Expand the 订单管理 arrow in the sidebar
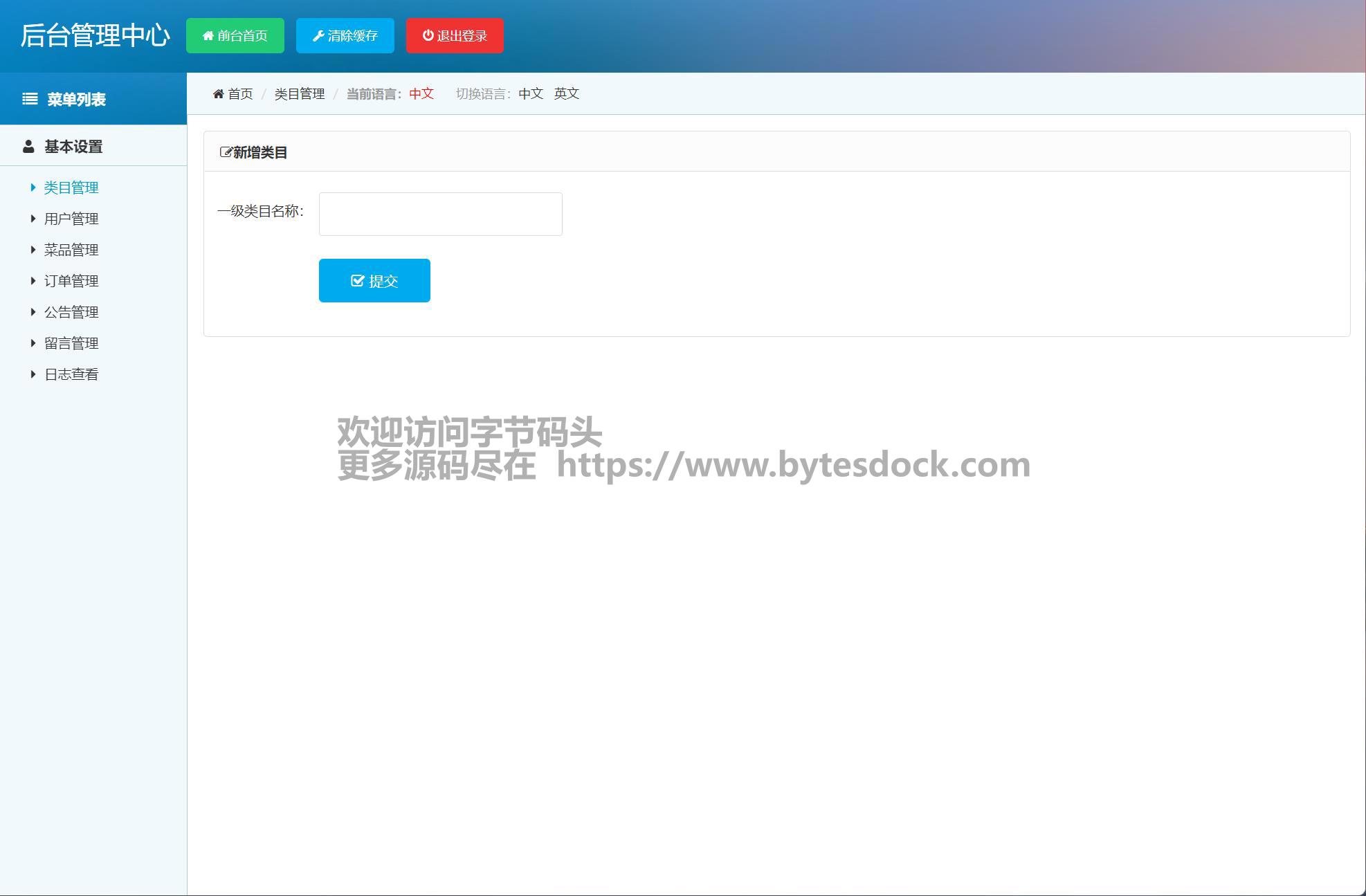 pyautogui.click(x=33, y=281)
